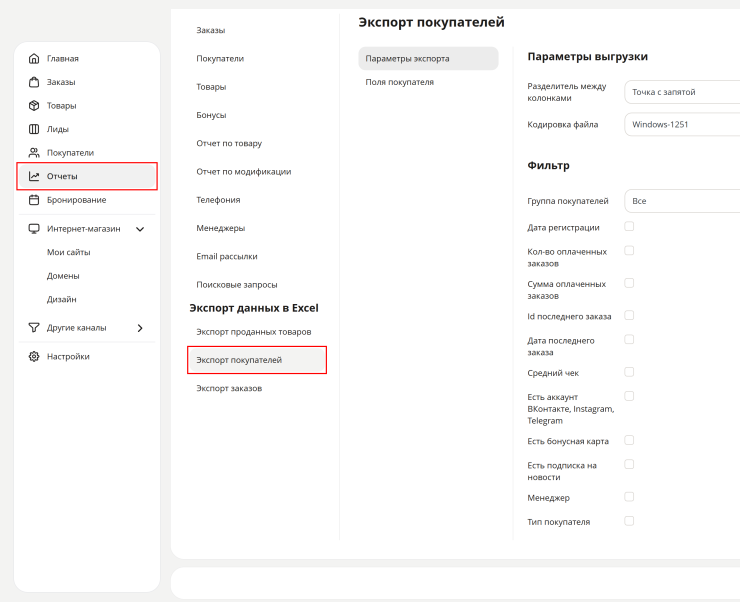Enable the Есть бонусная карта checkbox
This screenshot has height=602, width=740.
(629, 440)
